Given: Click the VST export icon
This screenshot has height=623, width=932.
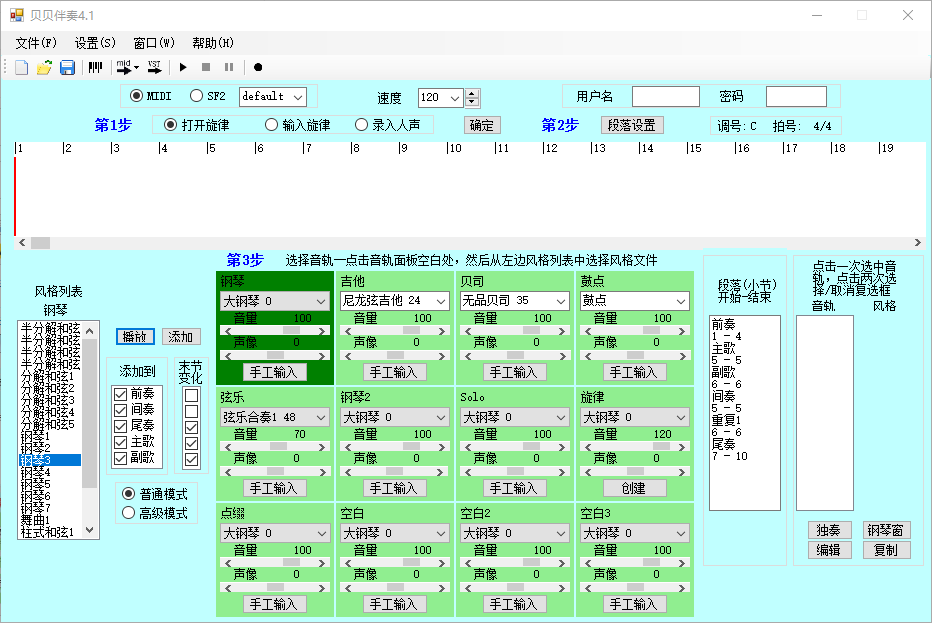Looking at the screenshot, I should [155, 67].
